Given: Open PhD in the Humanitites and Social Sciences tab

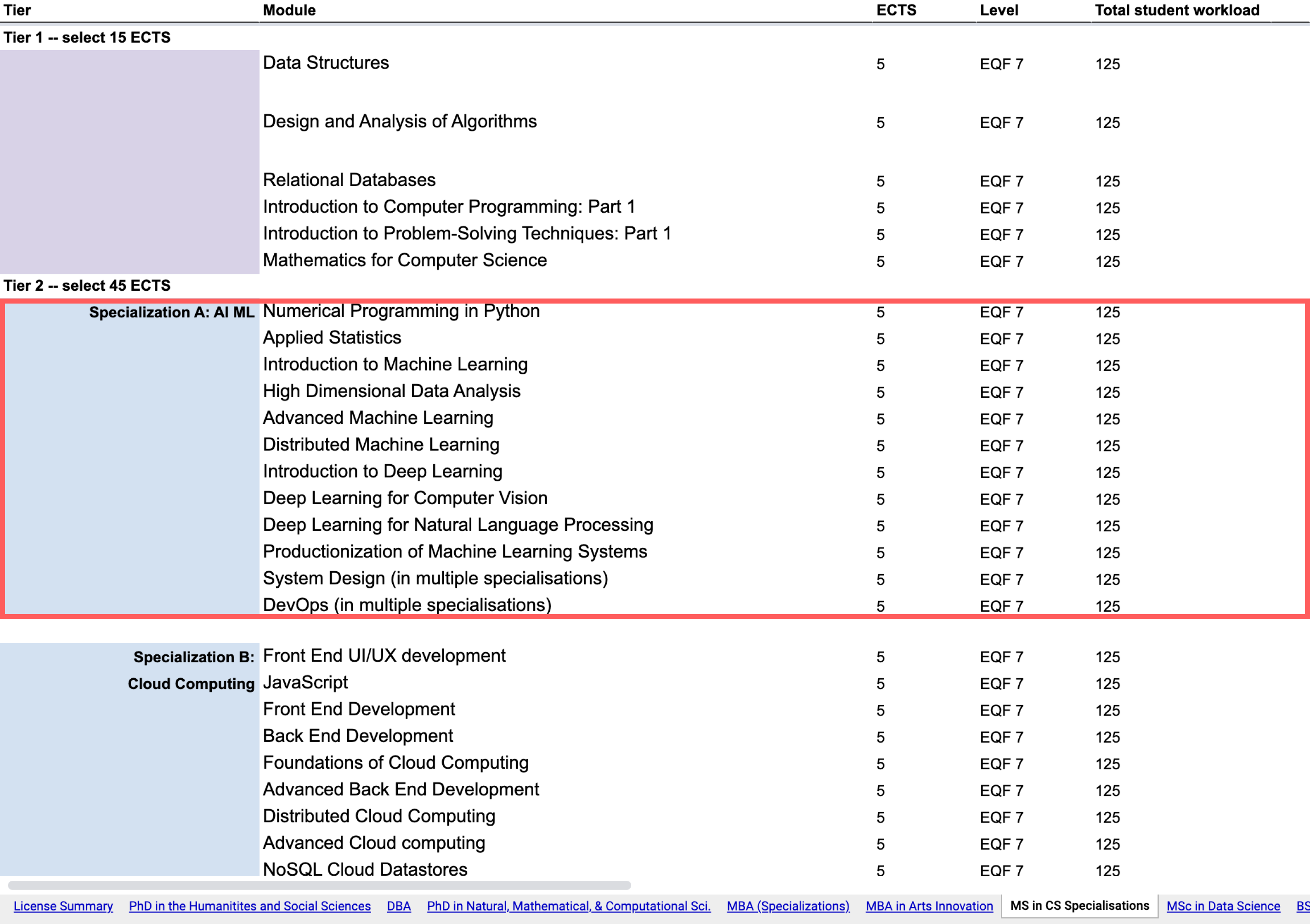Looking at the screenshot, I should click(x=249, y=906).
